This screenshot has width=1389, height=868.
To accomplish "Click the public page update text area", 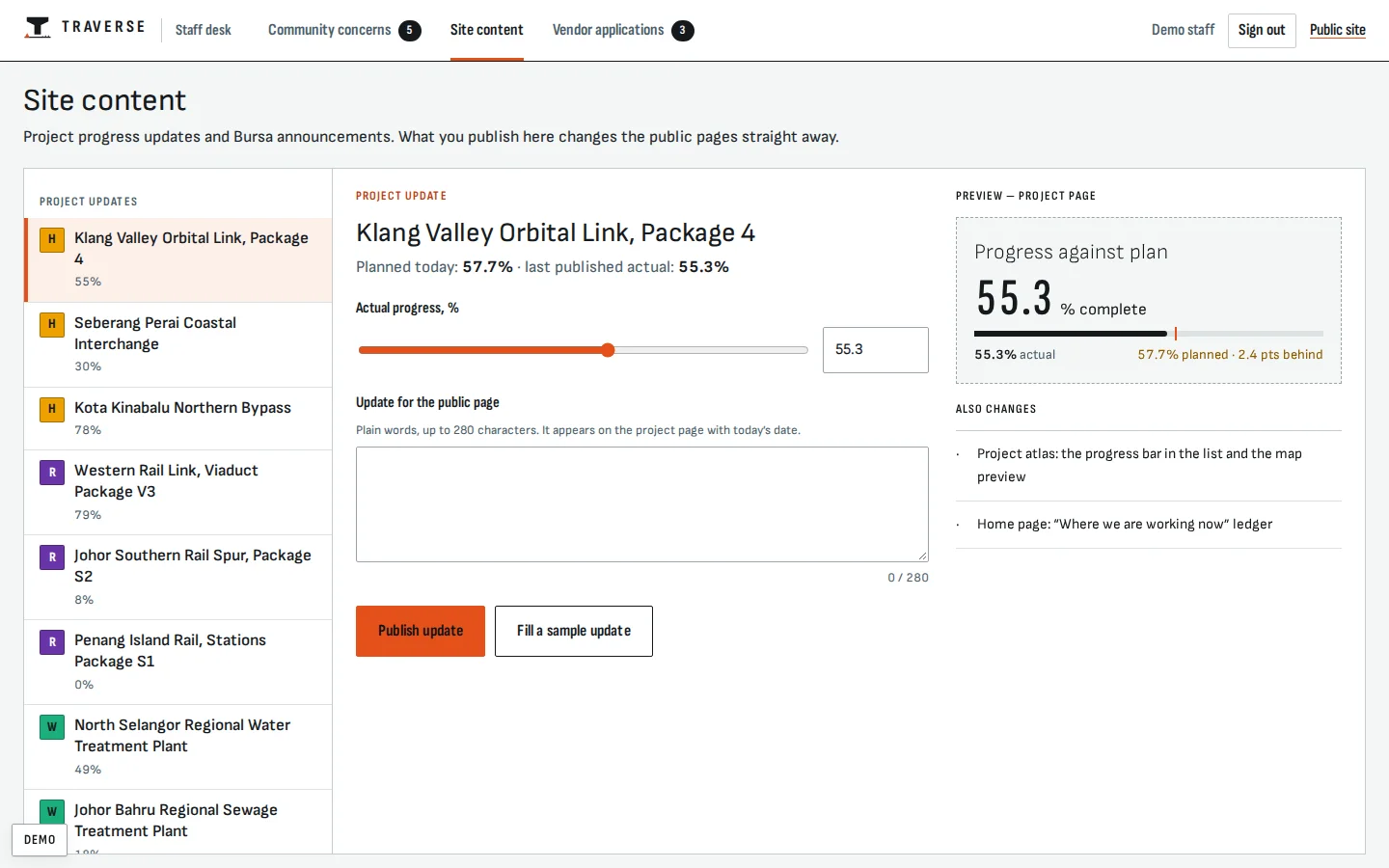I will 642,504.
